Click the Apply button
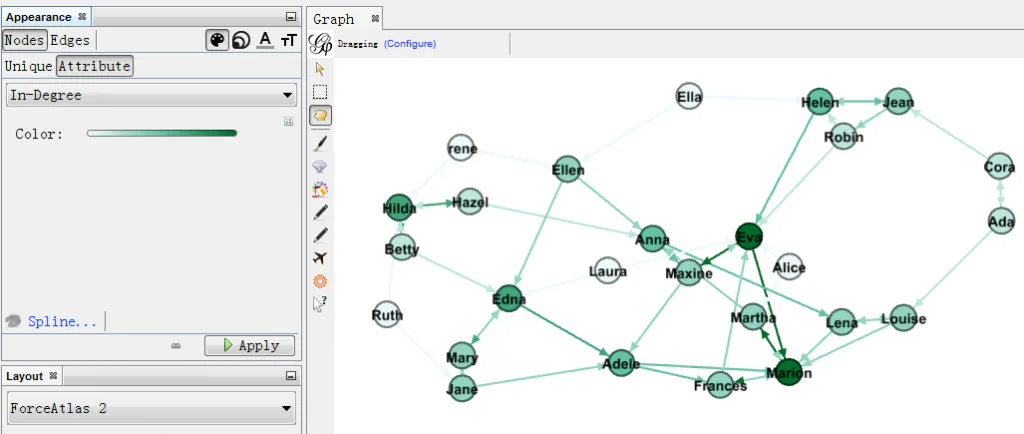This screenshot has width=1024, height=434. (x=250, y=345)
